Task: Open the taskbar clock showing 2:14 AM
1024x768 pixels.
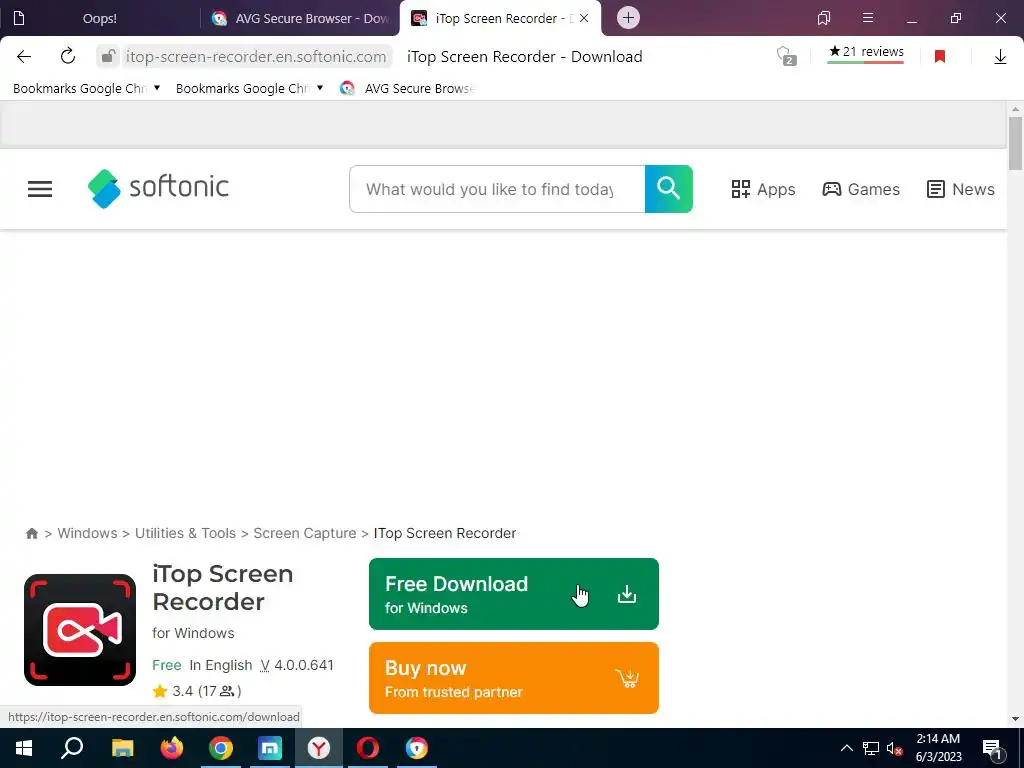Action: pos(938,748)
